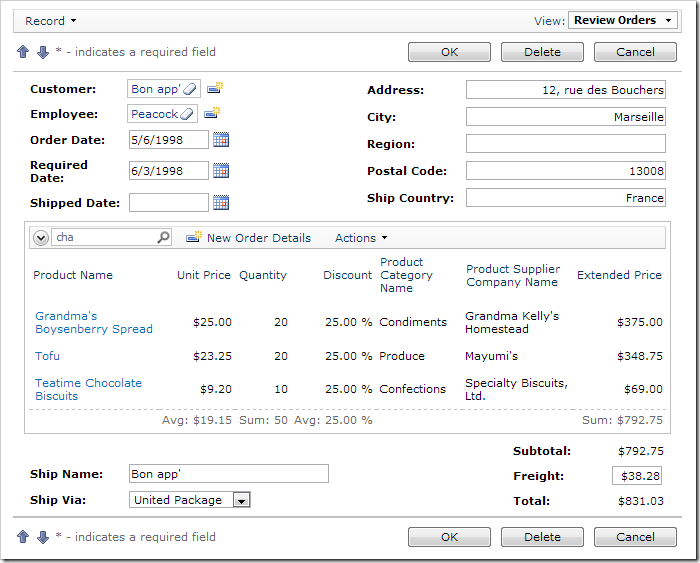700x563 pixels.
Task: Click the Total value $831.03
Action: coord(641,501)
